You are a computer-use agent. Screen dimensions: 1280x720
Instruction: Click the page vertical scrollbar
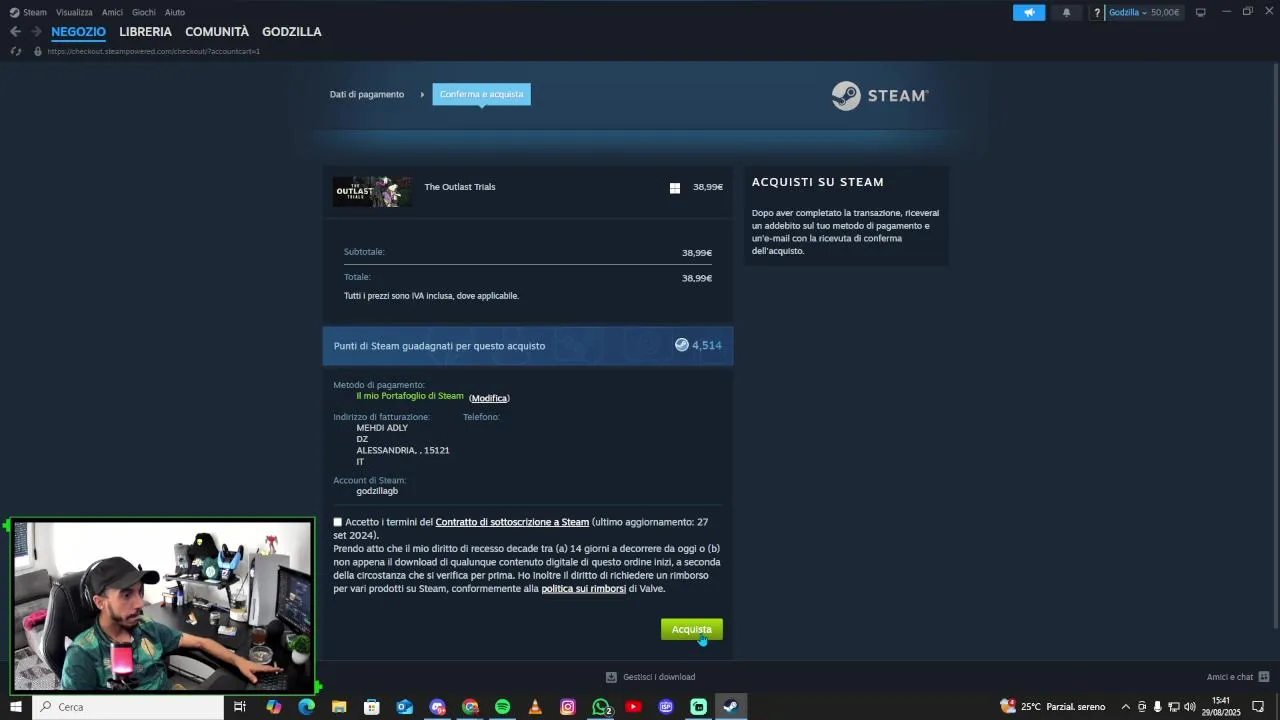coord(1275,345)
